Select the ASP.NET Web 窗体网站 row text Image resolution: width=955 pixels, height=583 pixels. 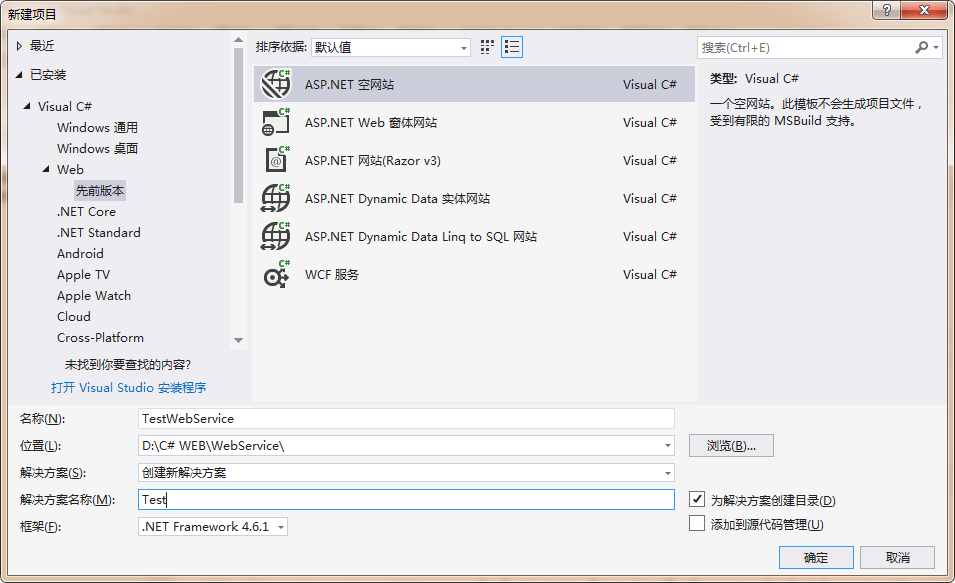click(x=371, y=122)
